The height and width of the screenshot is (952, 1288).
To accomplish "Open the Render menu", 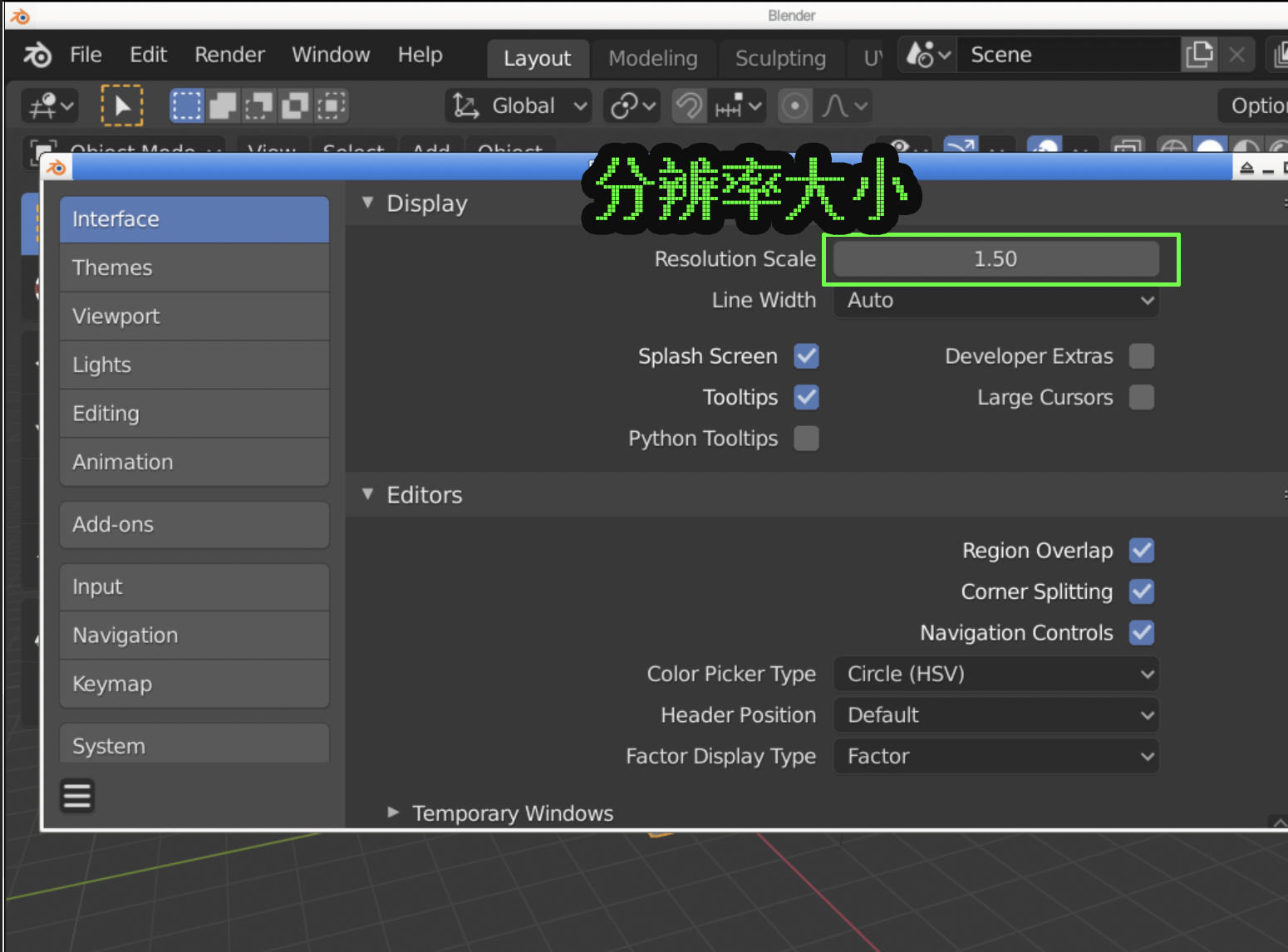I will point(229,55).
